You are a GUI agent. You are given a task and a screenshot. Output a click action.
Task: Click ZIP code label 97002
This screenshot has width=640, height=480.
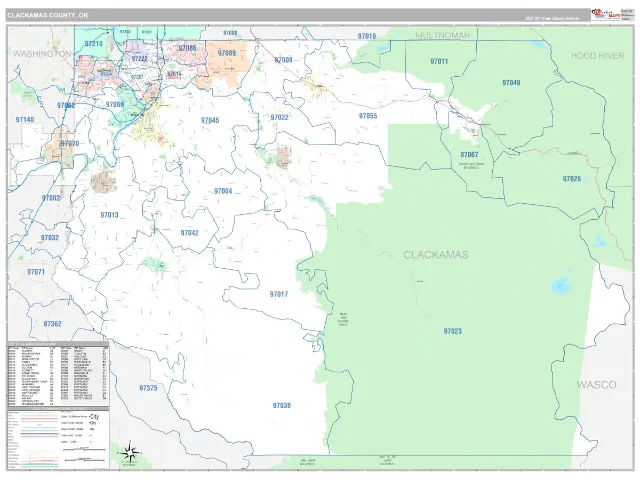51,198
